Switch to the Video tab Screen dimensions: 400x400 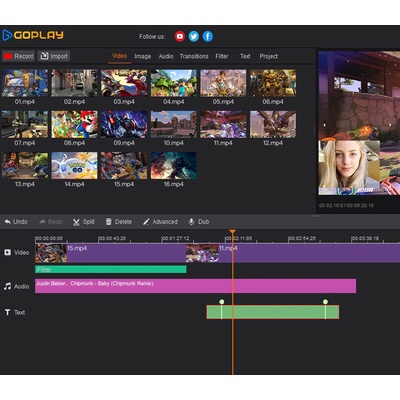[x=119, y=56]
